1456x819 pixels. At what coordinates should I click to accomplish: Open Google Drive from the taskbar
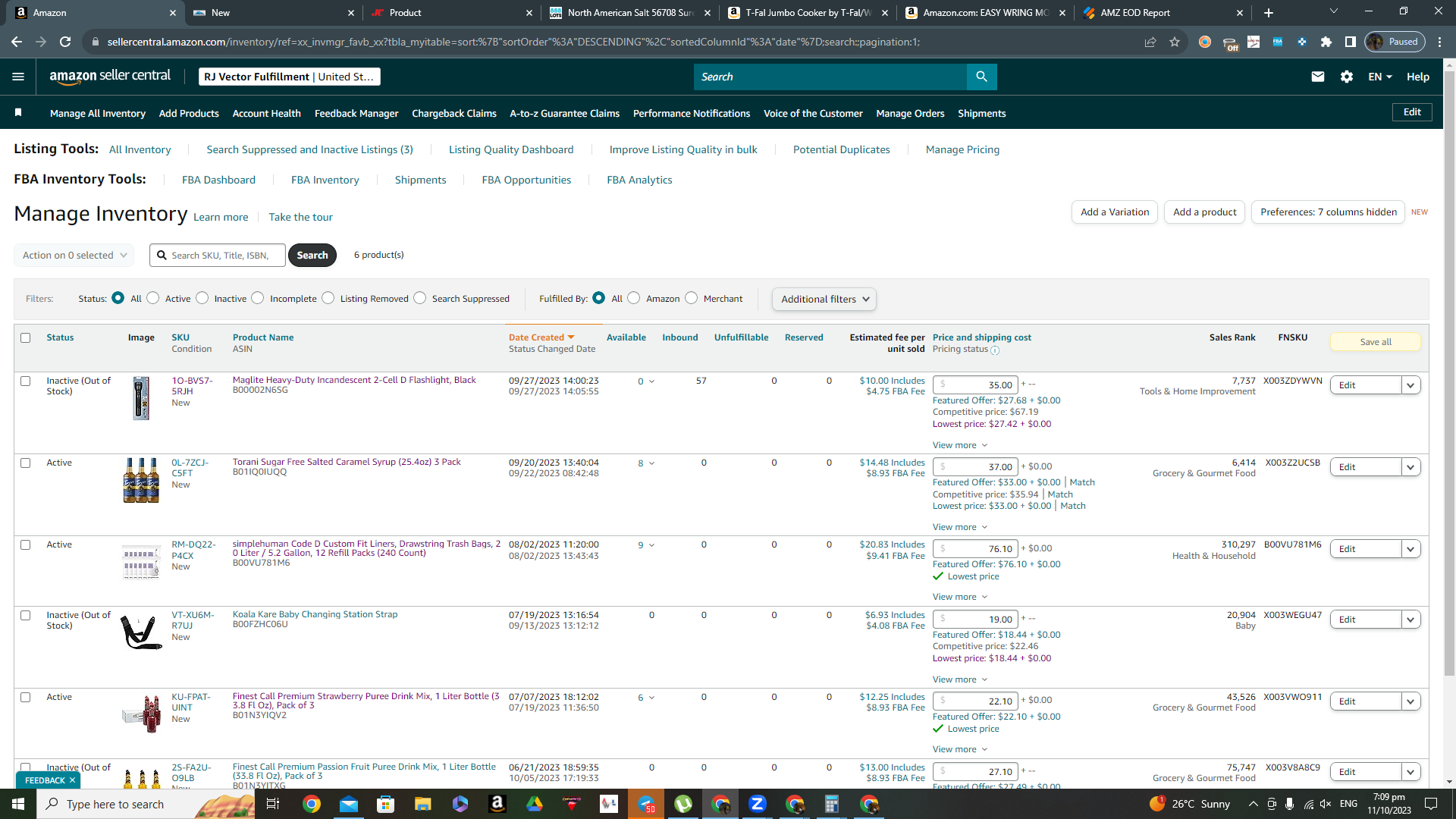[x=535, y=804]
